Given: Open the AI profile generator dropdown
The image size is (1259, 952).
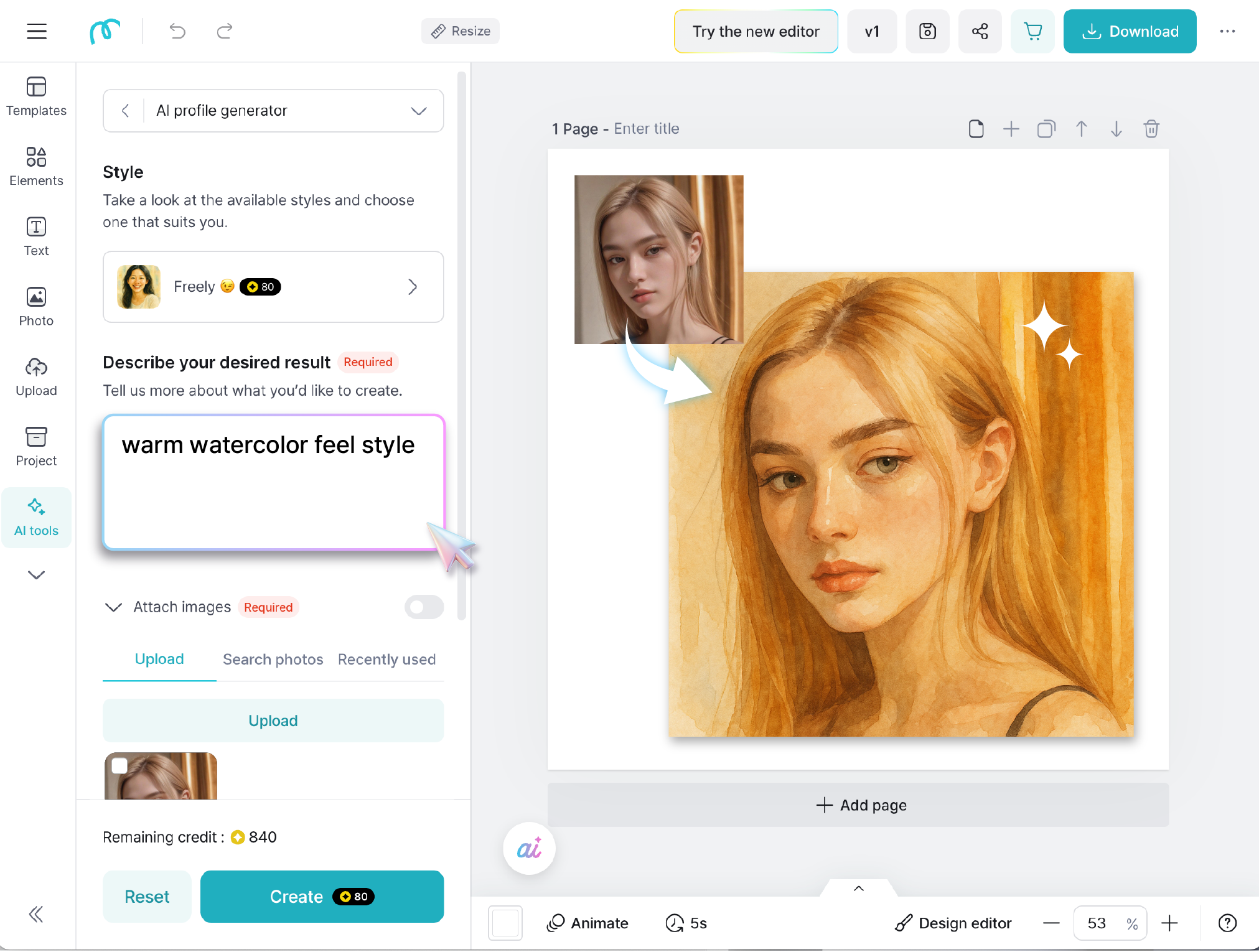Looking at the screenshot, I should pos(418,111).
